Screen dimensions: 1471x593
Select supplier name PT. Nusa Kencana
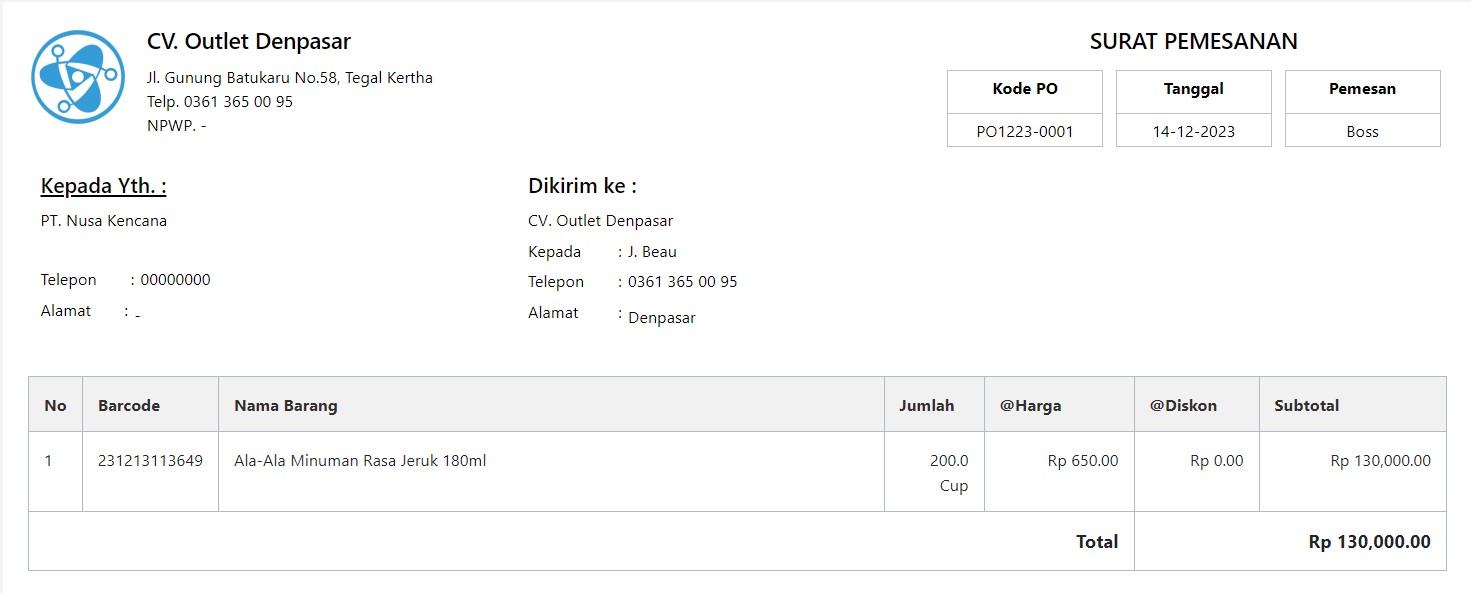104,221
